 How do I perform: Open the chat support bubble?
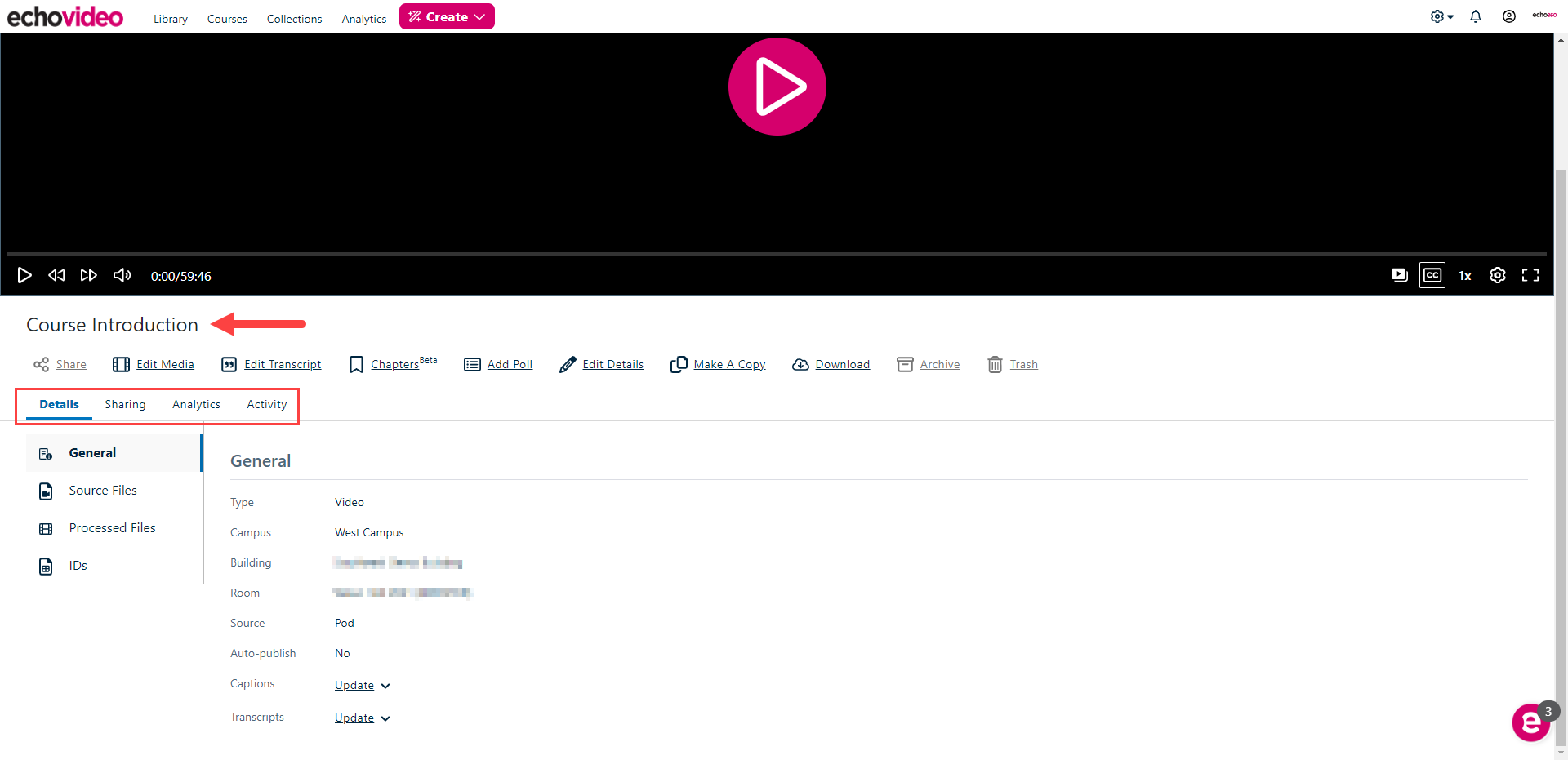tap(1530, 722)
